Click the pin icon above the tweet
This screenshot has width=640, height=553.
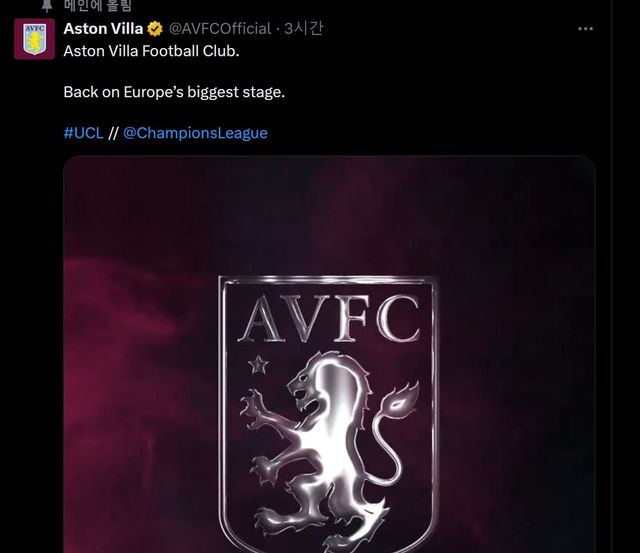click(46, 6)
